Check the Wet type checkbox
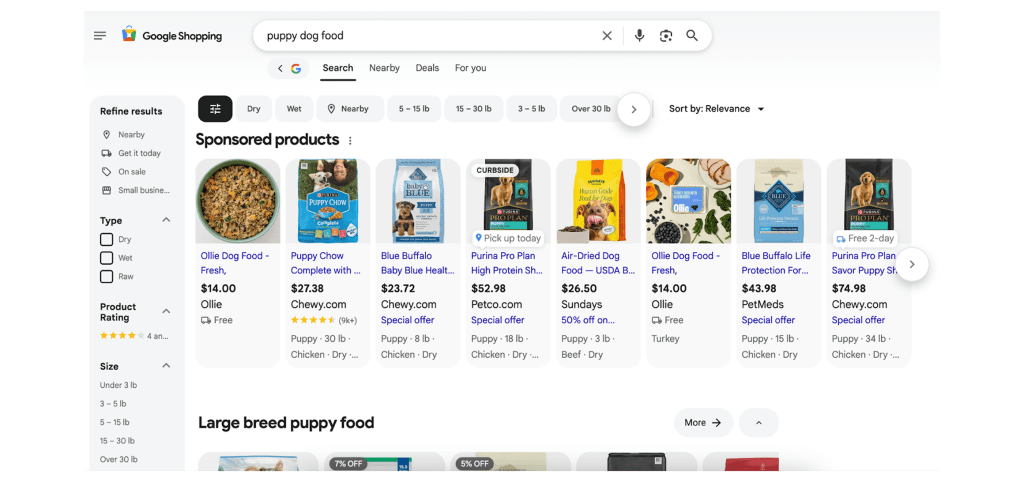The image size is (1024, 482). coord(106,258)
